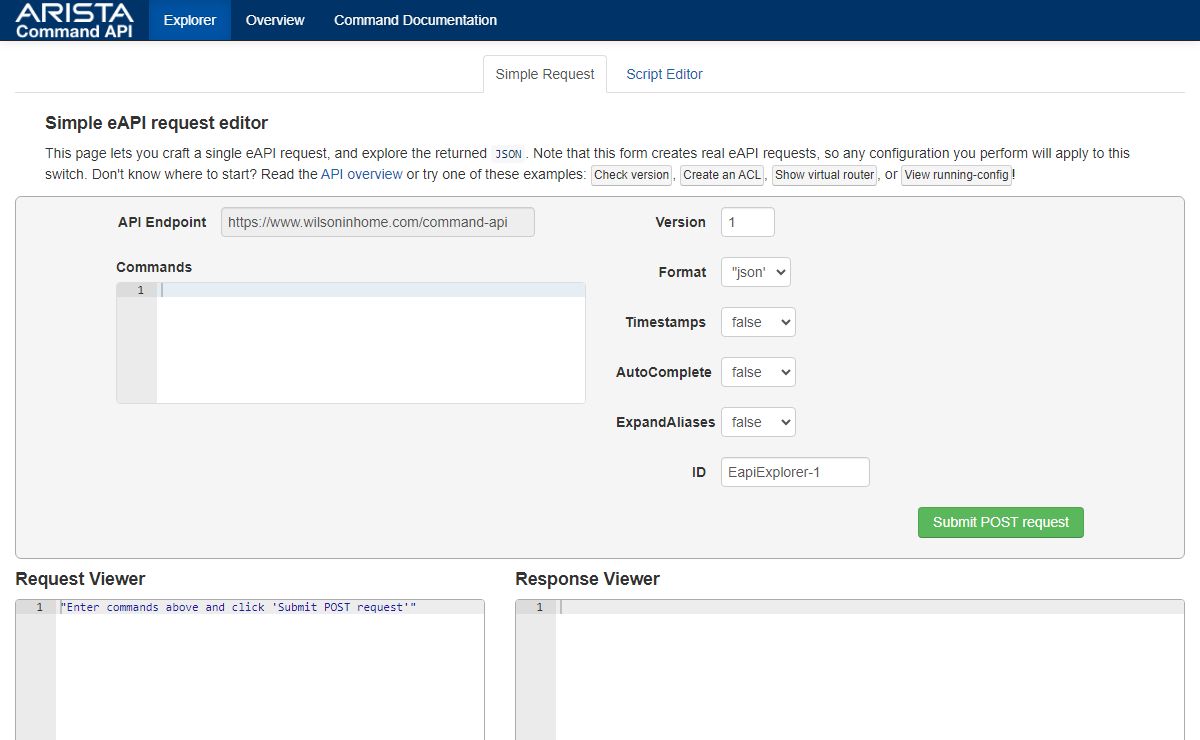Expand the ExpandAliases dropdown
This screenshot has height=740, width=1200.
pyautogui.click(x=757, y=422)
